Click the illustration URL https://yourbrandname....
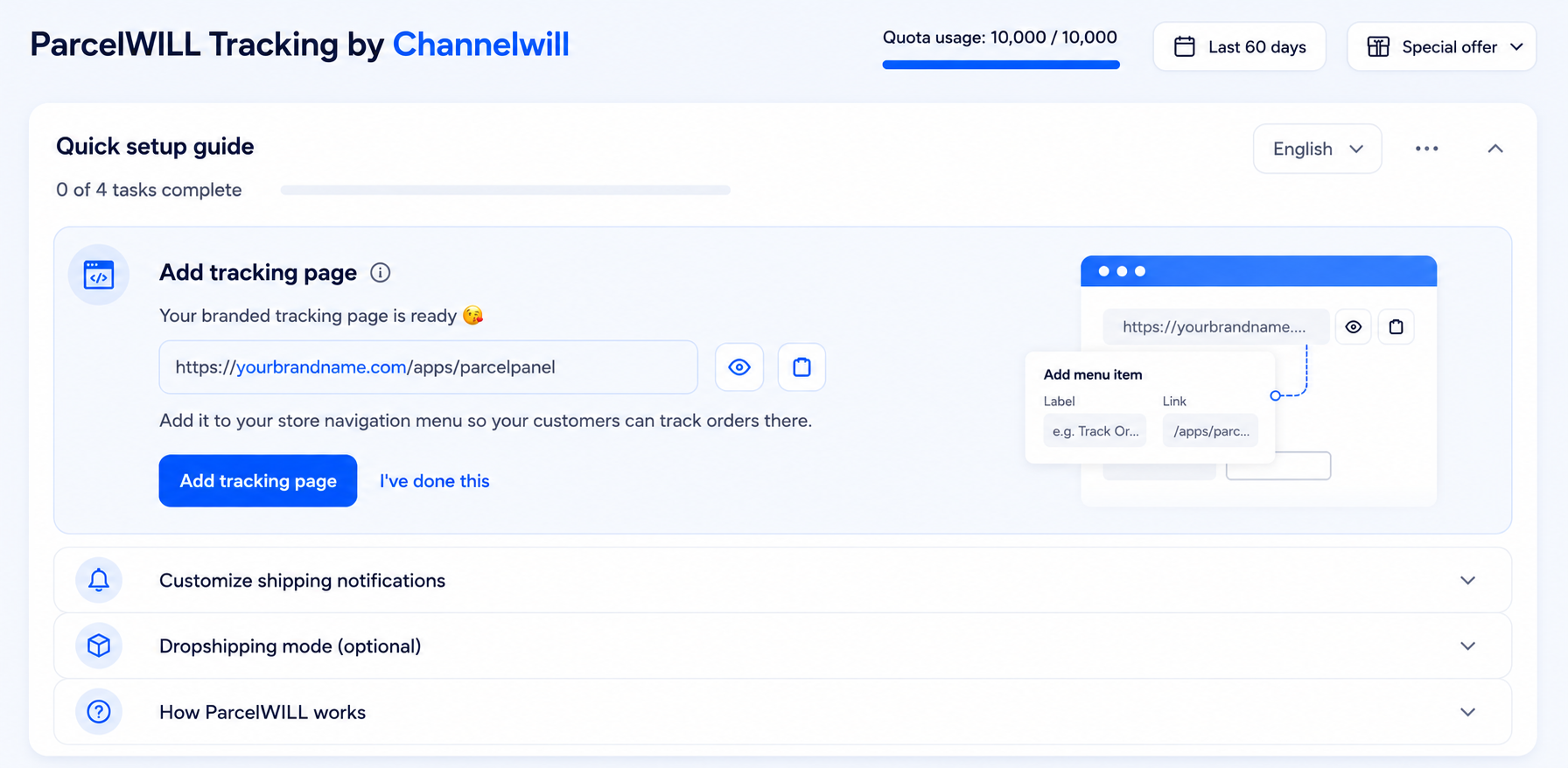This screenshot has width=1568, height=768. point(1216,327)
